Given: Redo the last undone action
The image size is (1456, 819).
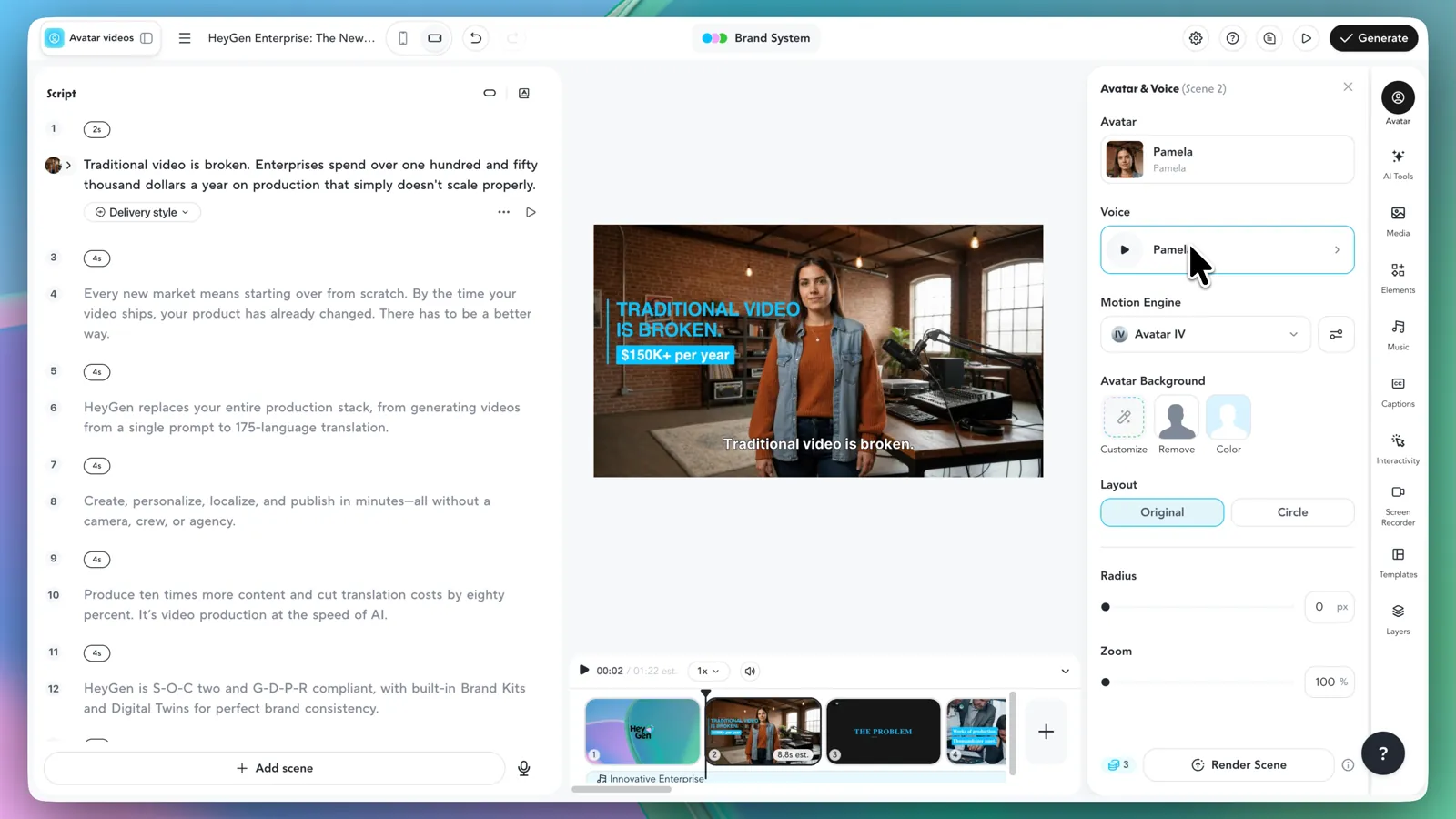Looking at the screenshot, I should click(x=512, y=38).
